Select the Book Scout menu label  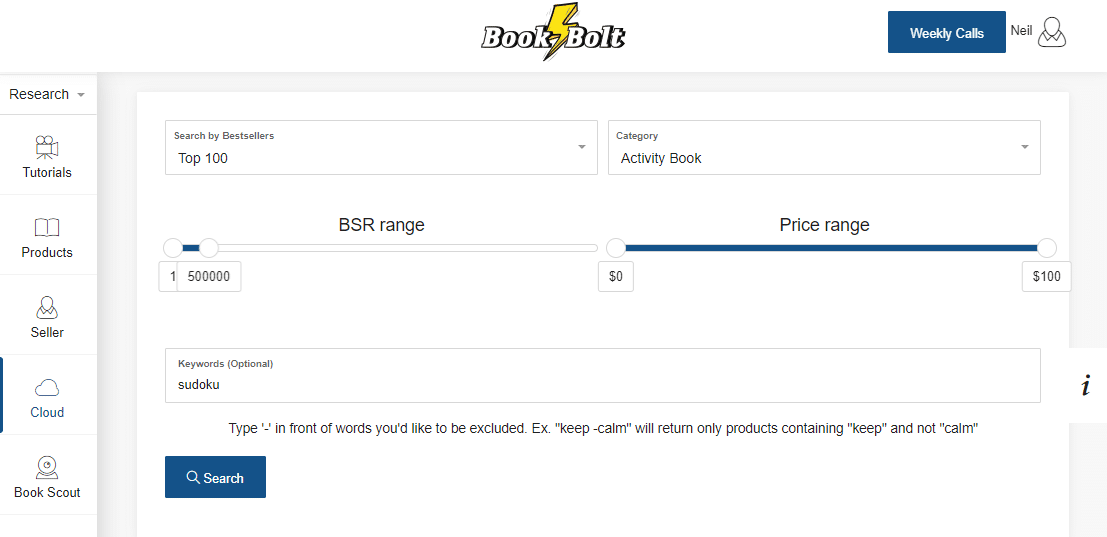(47, 493)
